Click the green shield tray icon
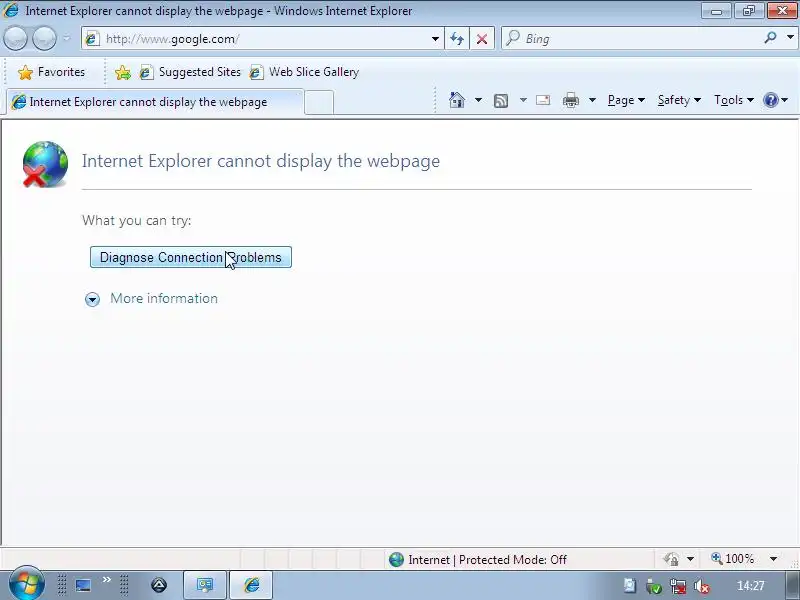800x600 pixels. click(654, 586)
